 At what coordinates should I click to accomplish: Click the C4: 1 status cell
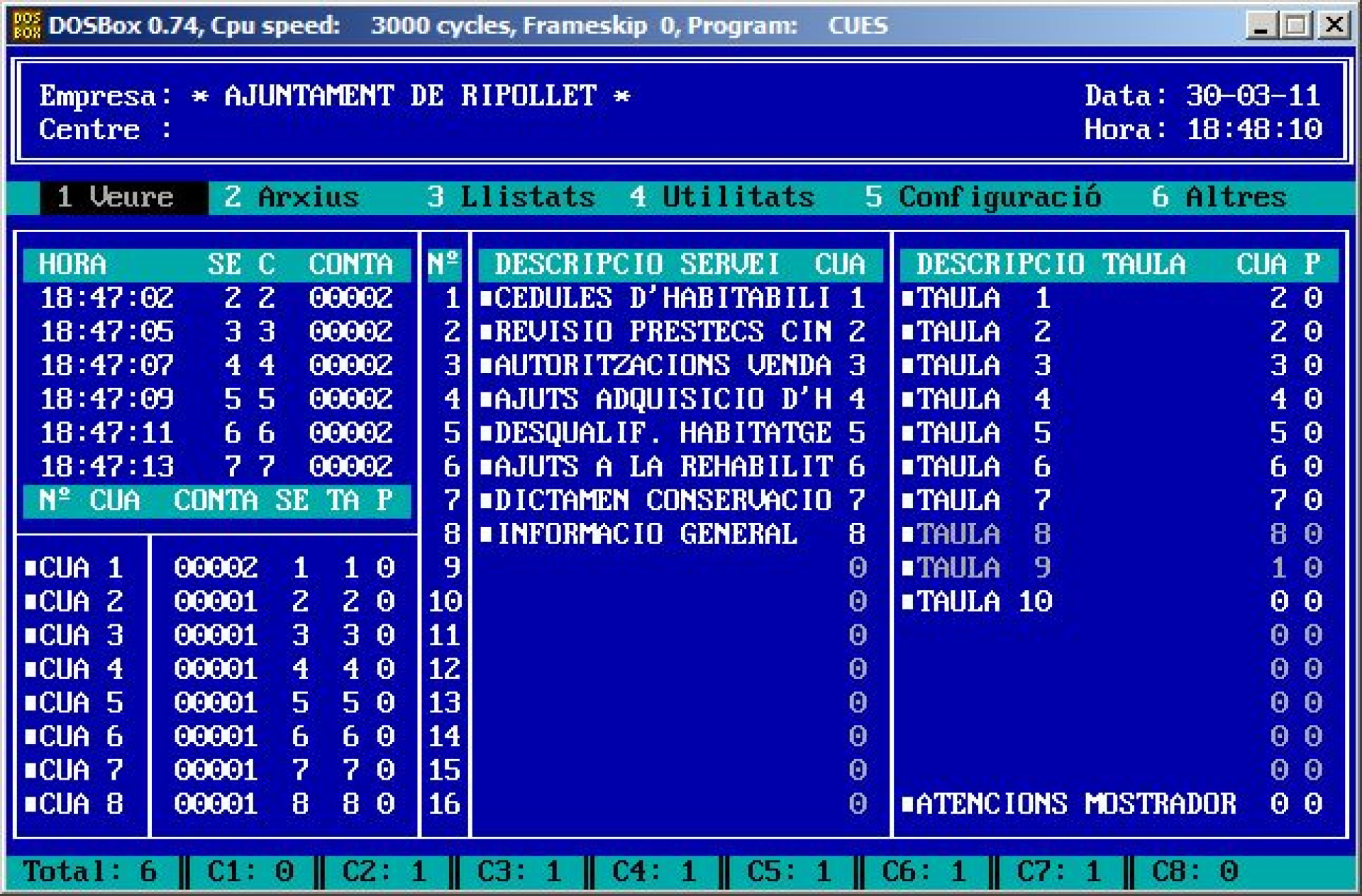(654, 871)
